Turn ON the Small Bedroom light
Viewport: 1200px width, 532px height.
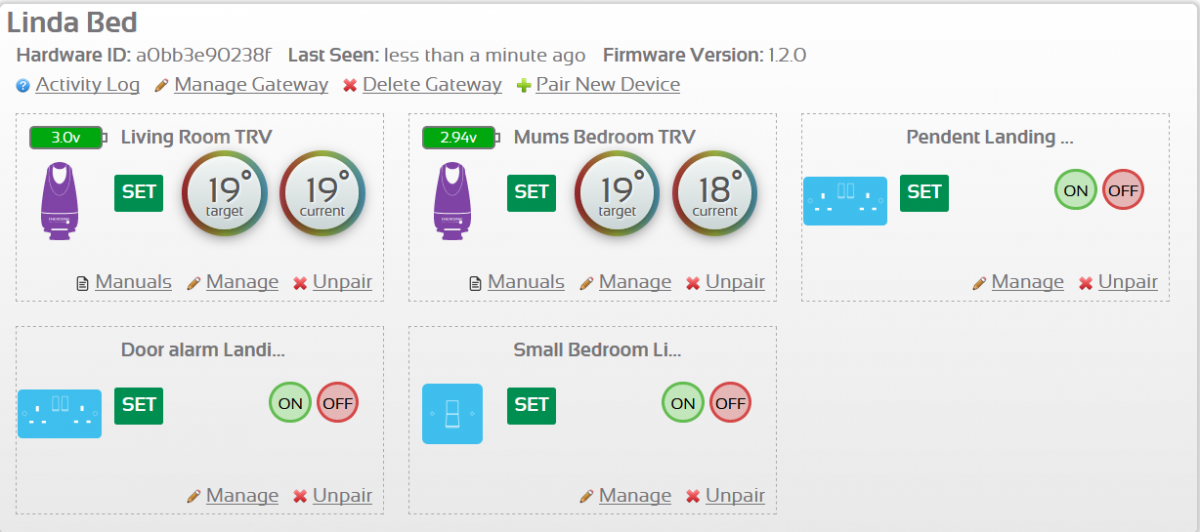click(683, 403)
